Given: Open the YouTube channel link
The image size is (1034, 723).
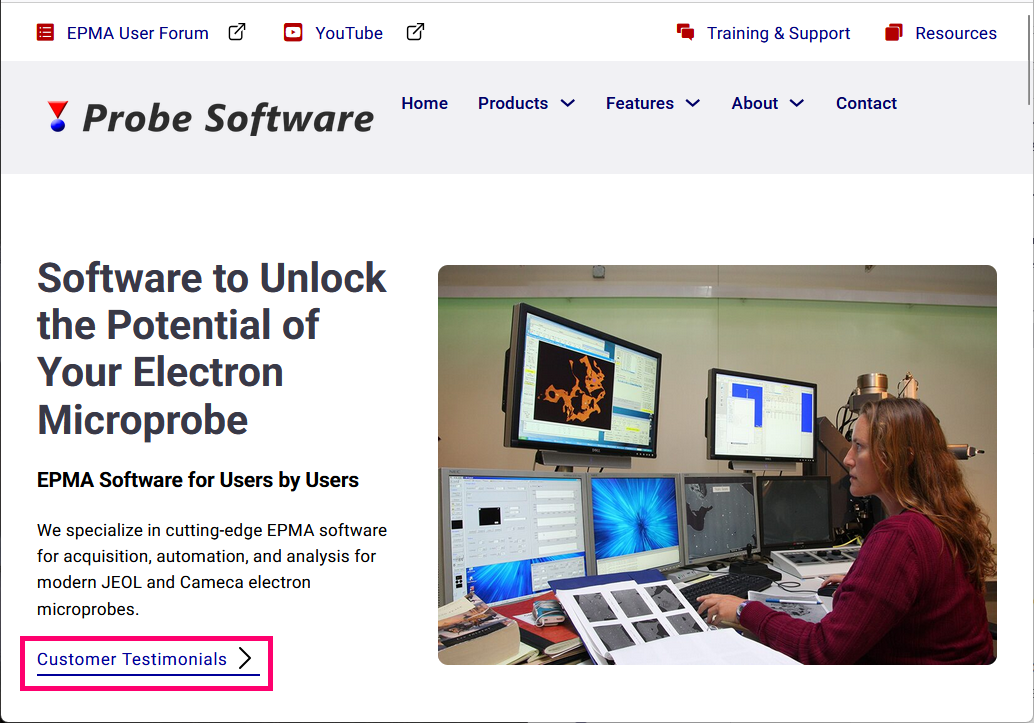Looking at the screenshot, I should coord(349,33).
